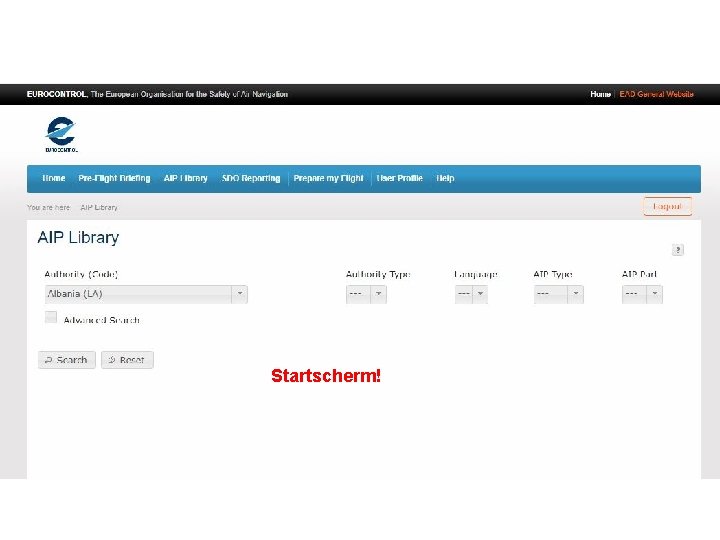
Task: Open the SDO Reporting menu
Action: coord(251,178)
